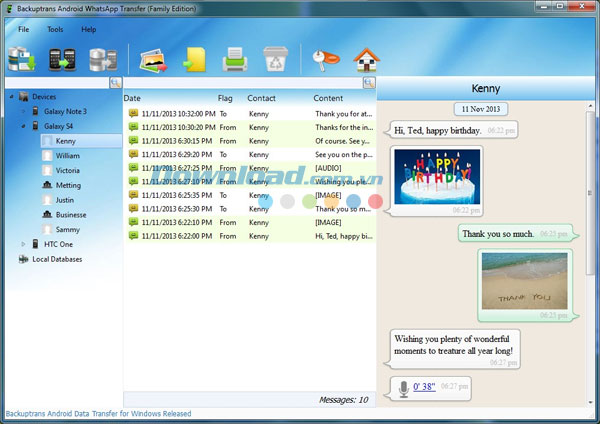The height and width of the screenshot is (424, 600).
Task: Click the phone-to-phone transfer toolbar icon
Action: point(62,59)
